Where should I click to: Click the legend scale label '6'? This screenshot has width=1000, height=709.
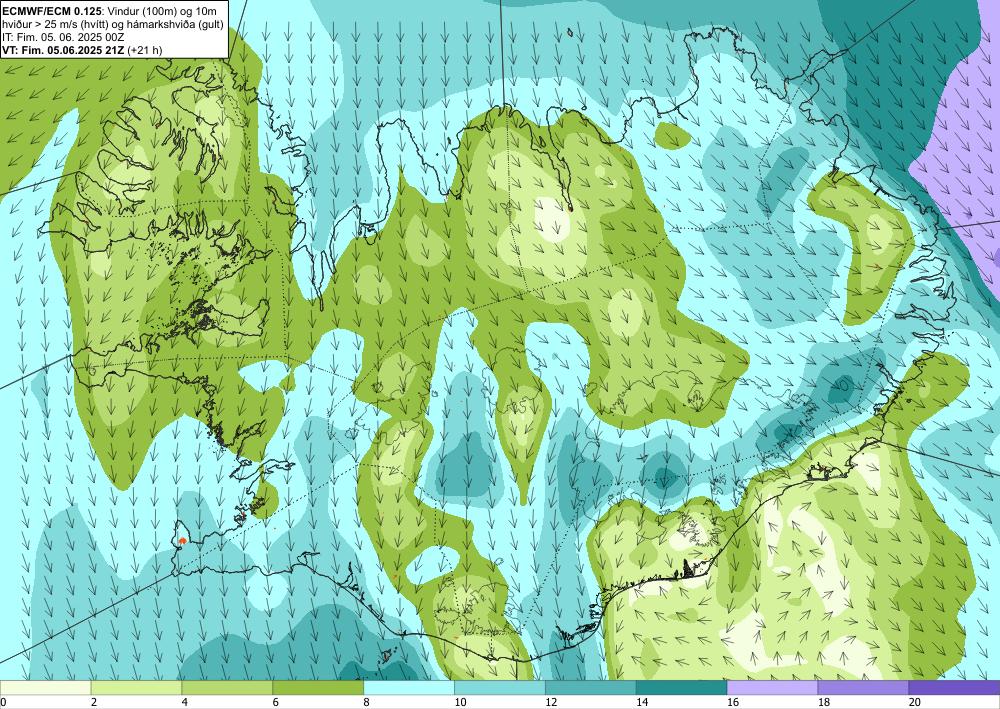click(x=276, y=702)
